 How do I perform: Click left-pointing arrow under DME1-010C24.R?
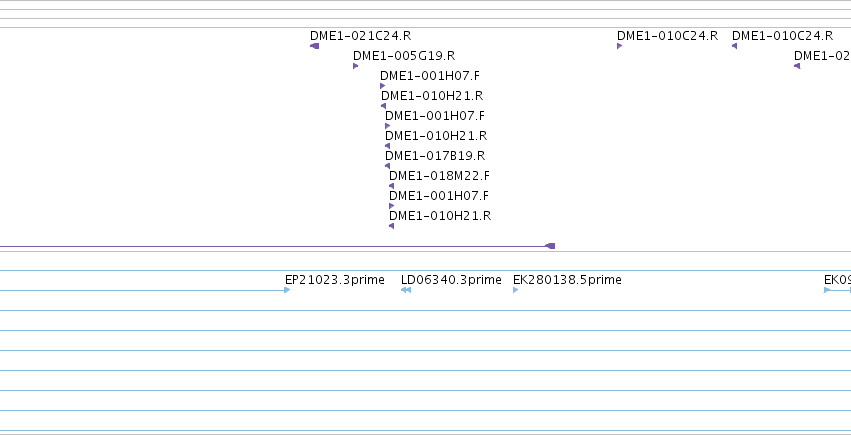[x=734, y=46]
